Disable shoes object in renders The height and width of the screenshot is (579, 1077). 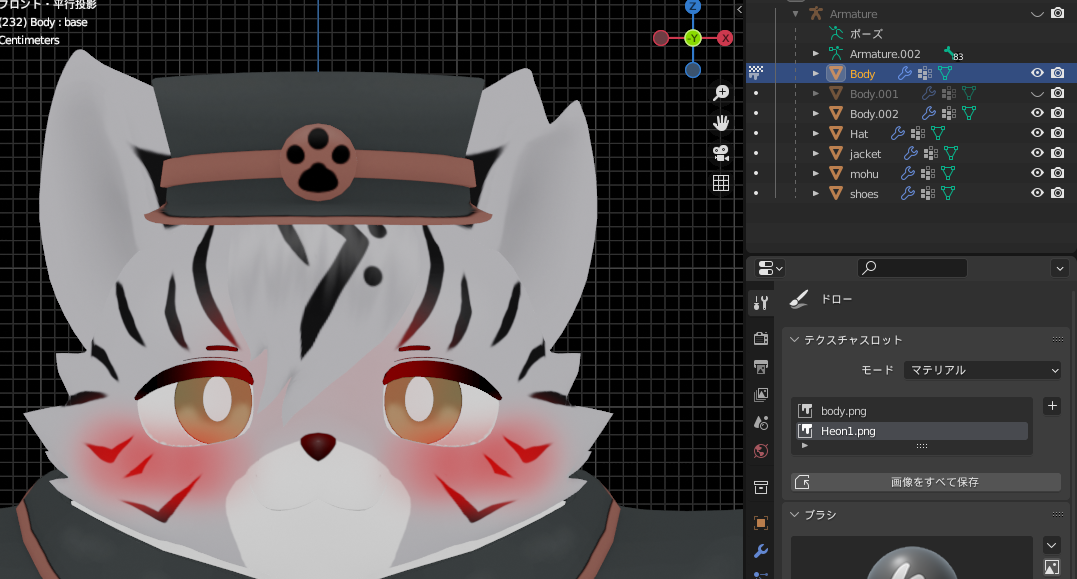1058,194
